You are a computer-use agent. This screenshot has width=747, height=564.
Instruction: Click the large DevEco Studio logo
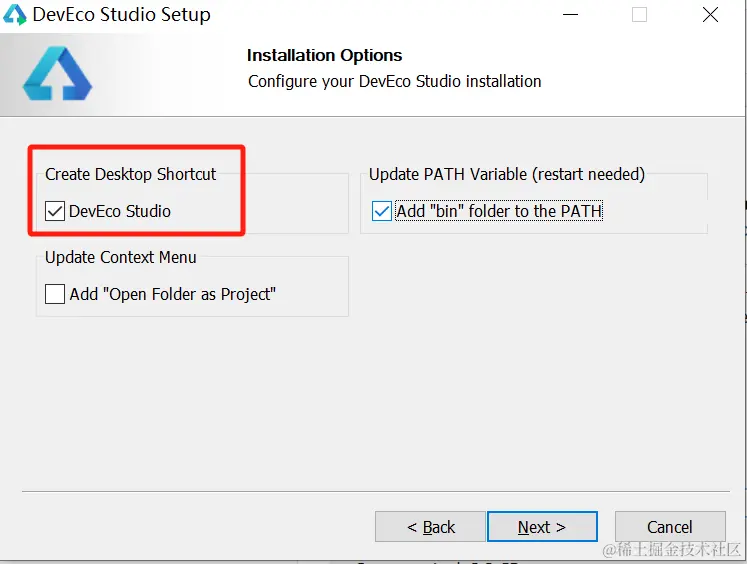[x=57, y=73]
